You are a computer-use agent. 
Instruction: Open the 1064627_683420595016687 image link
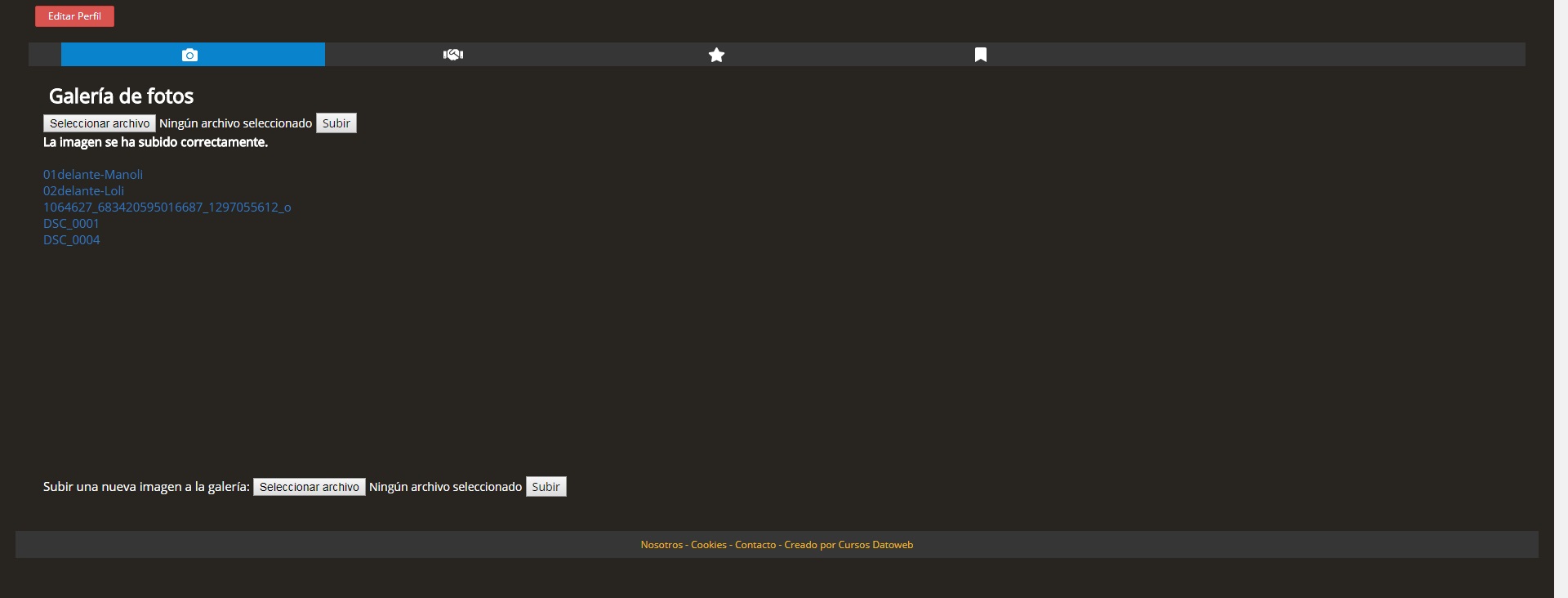coord(167,208)
